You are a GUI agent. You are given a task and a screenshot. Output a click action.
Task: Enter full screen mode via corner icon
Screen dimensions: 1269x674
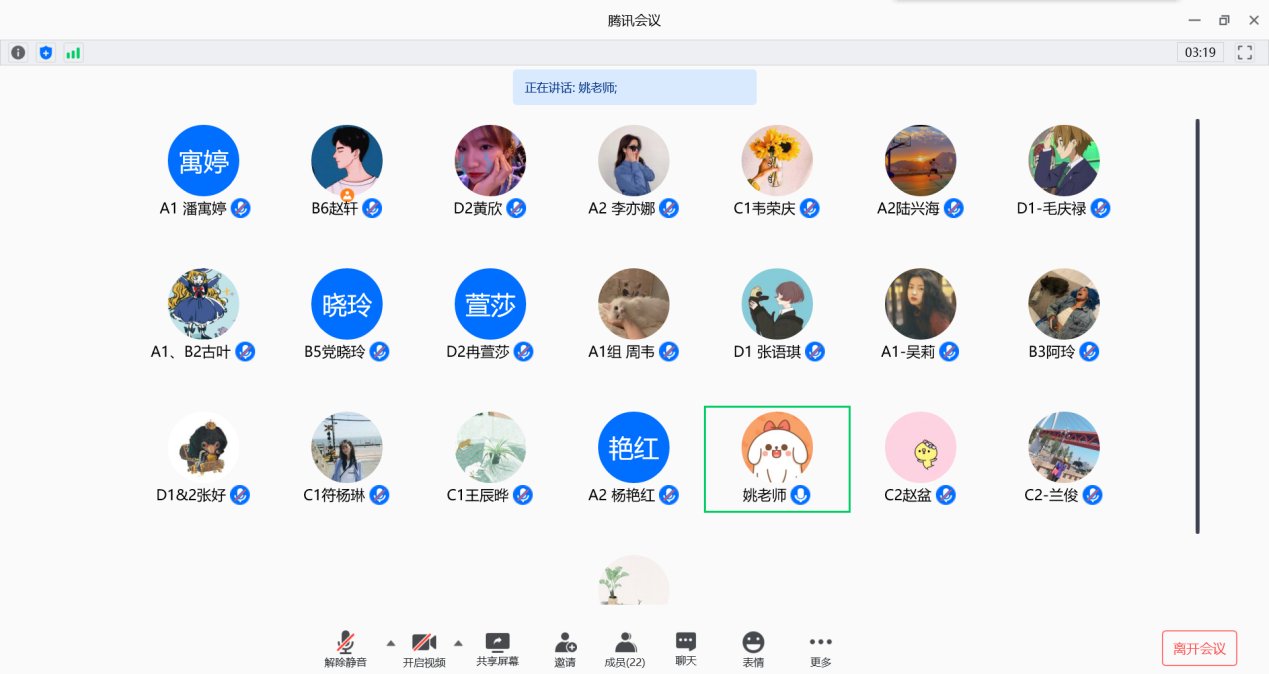pos(1245,53)
